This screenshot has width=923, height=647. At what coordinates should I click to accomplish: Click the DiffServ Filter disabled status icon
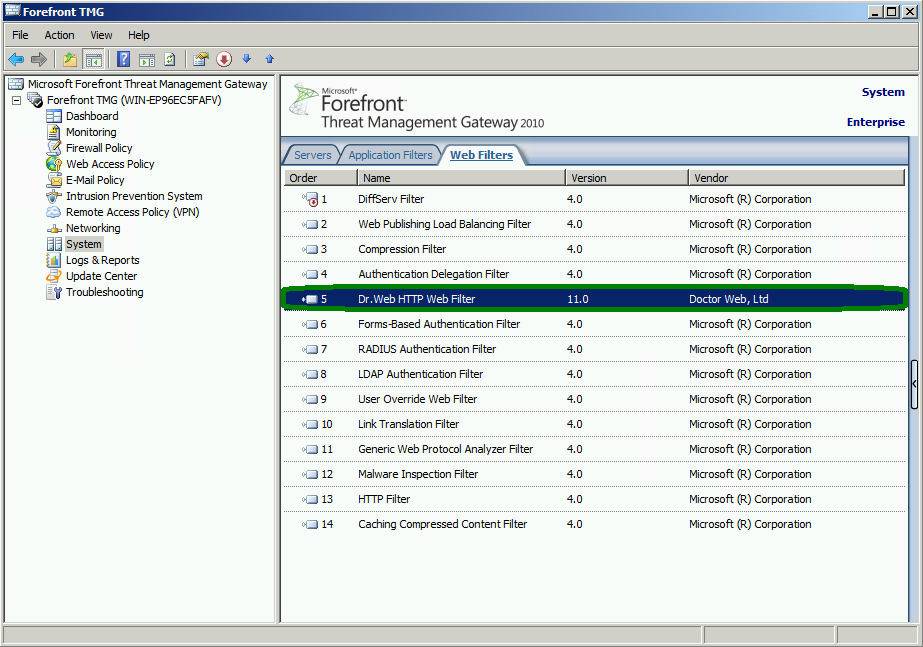310,199
